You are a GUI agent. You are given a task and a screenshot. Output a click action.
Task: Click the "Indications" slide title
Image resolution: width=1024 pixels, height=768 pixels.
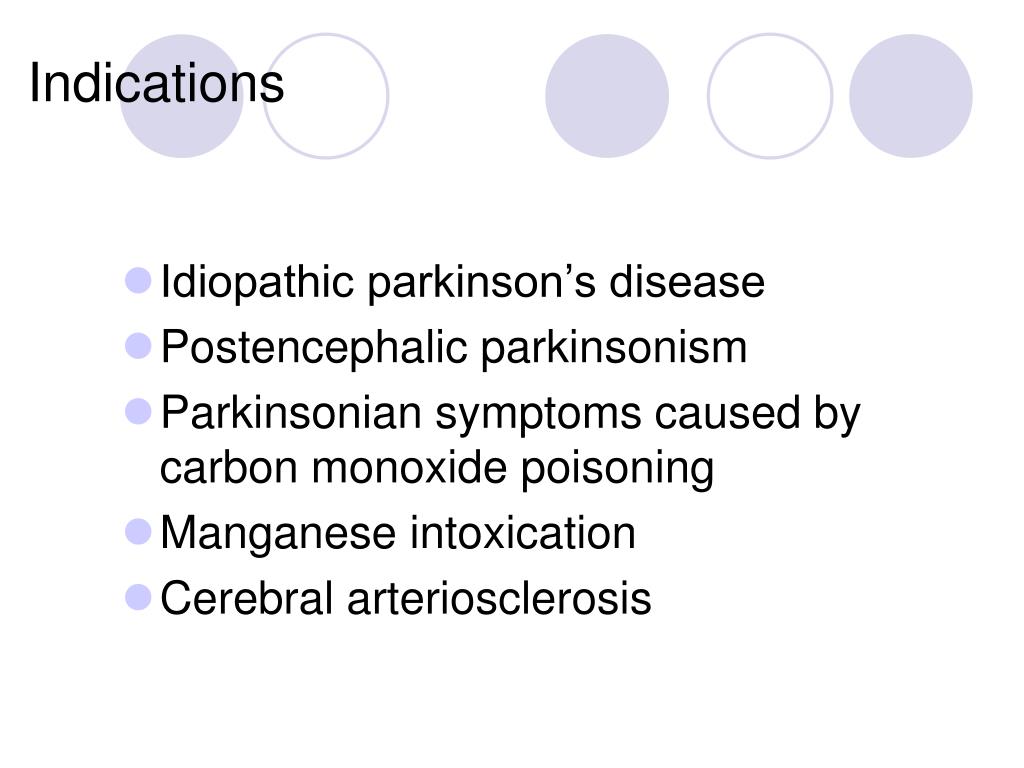click(x=157, y=83)
